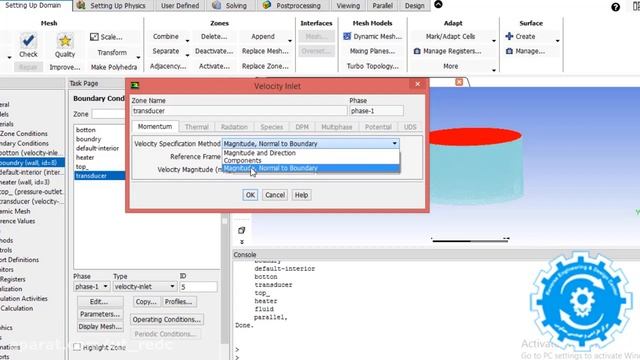640x360 pixels.
Task: Open the Thermal tab
Action: (196, 127)
